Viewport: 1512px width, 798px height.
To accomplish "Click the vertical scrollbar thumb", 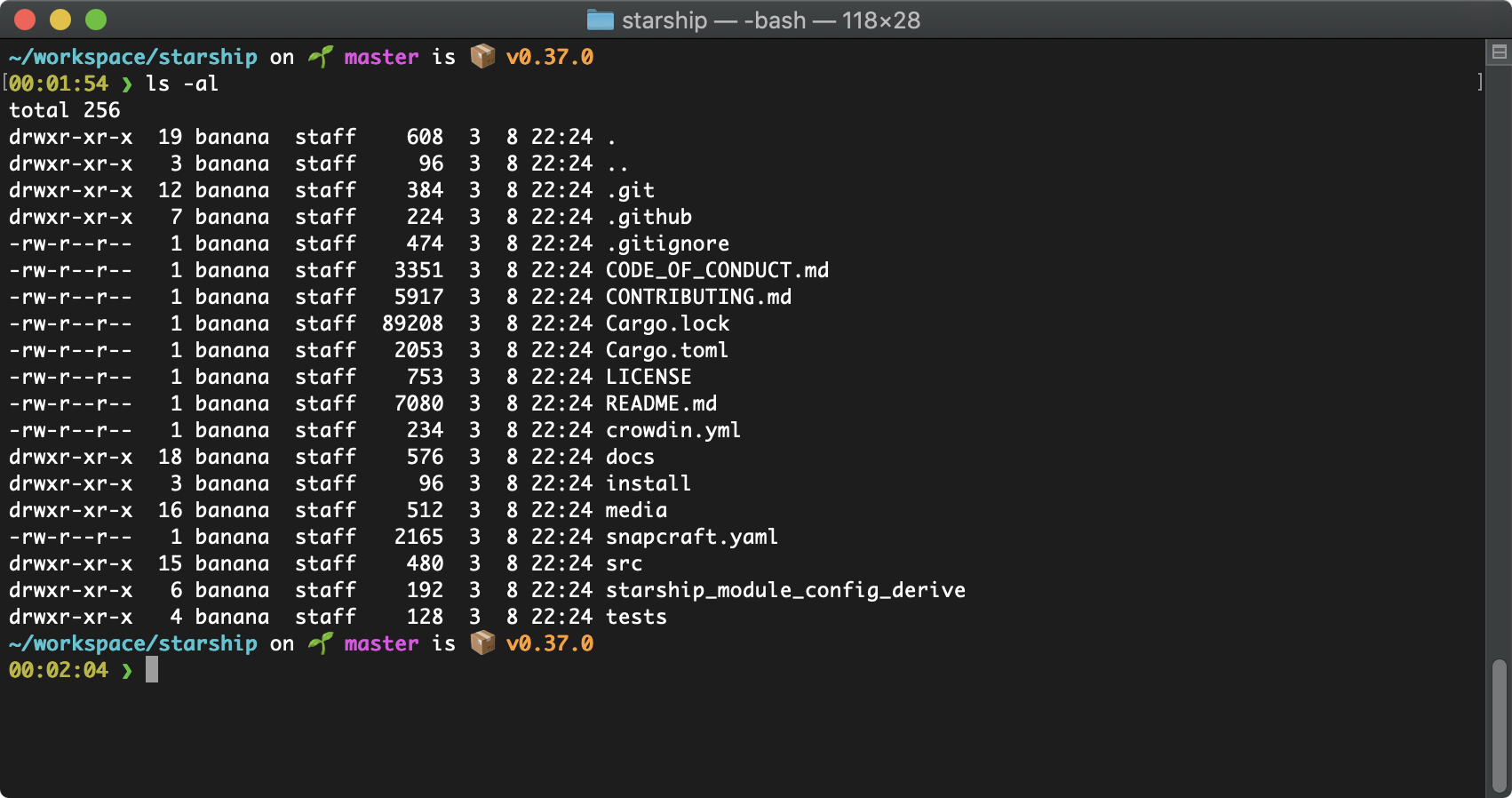I will [1500, 726].
